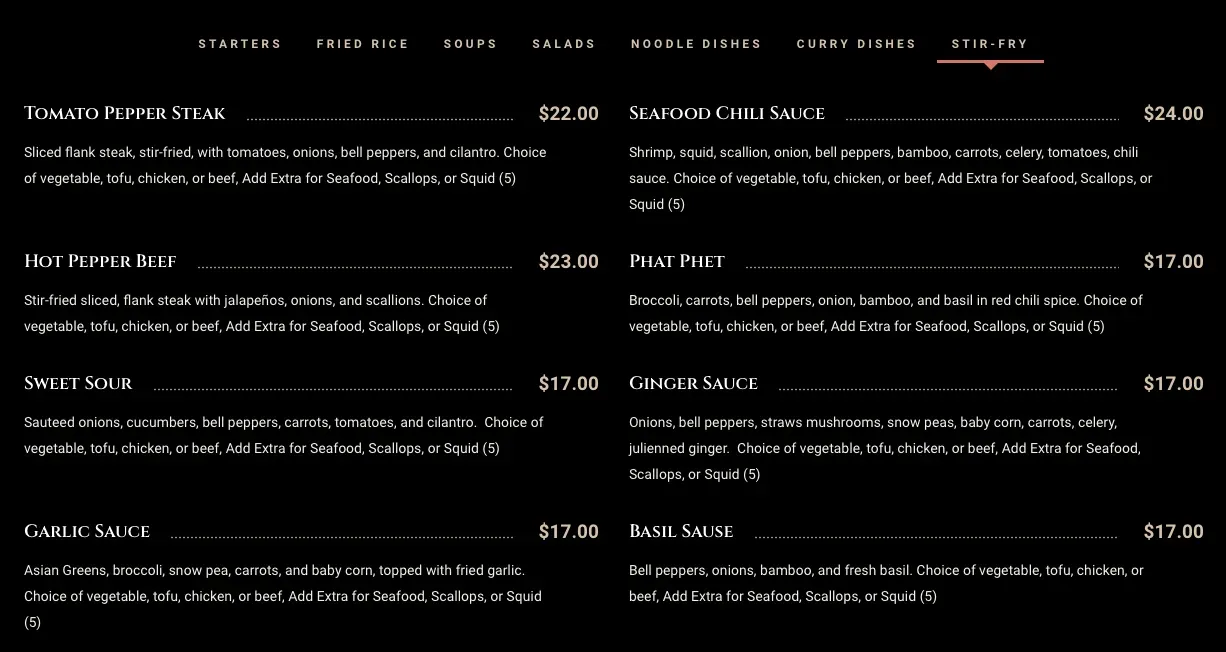Select the Seafood Chili Sauce heading

(x=727, y=113)
